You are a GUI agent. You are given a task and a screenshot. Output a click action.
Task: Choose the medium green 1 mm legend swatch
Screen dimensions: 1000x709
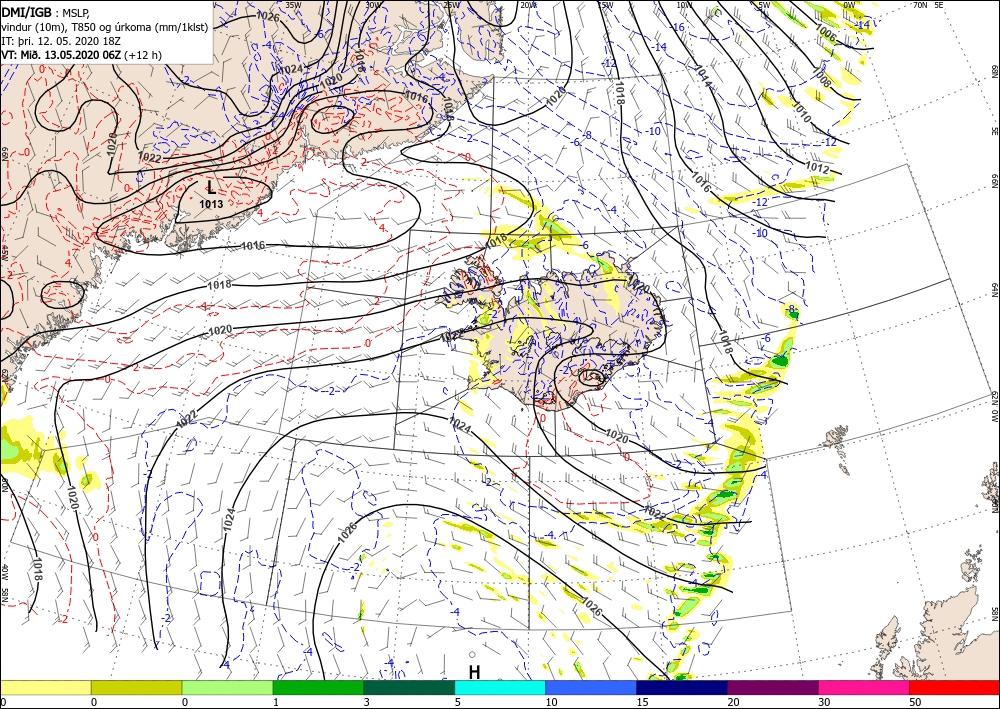[318, 687]
